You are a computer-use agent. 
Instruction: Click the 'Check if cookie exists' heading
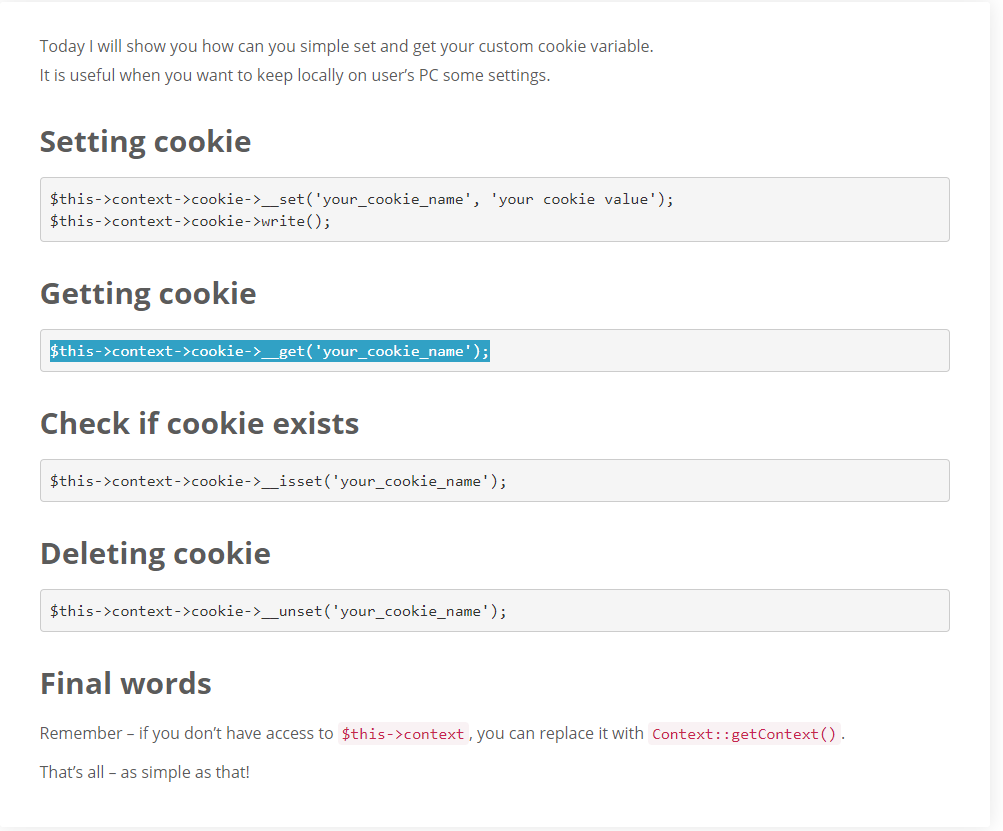pos(200,423)
